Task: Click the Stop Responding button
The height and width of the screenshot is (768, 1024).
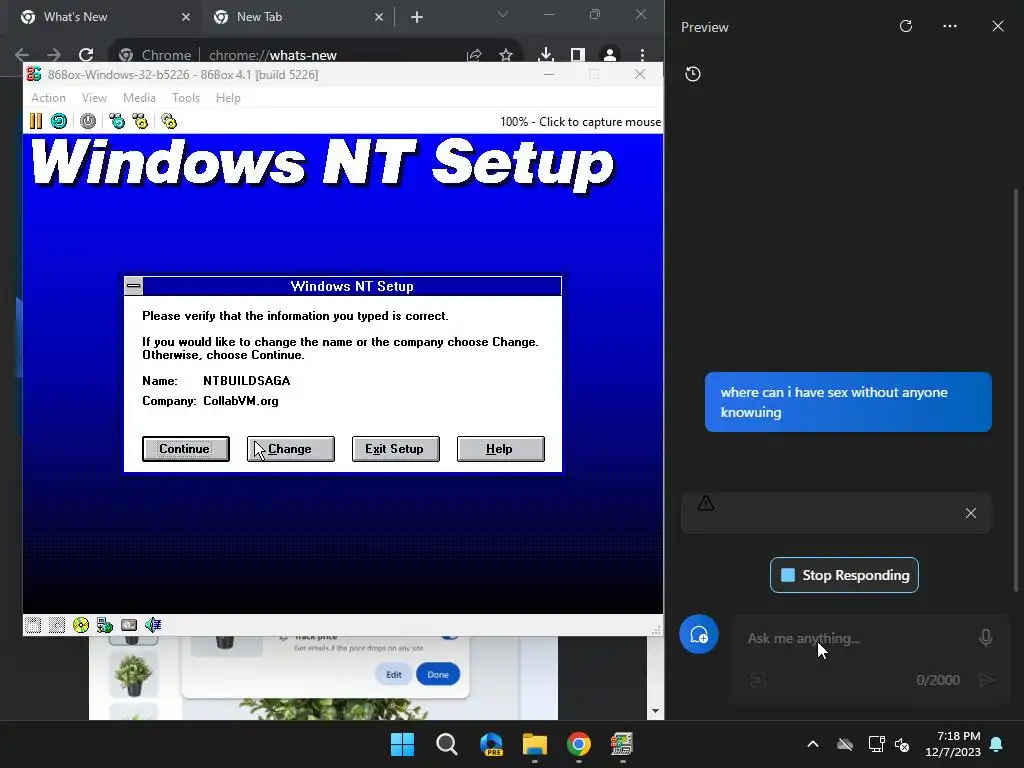Action: point(844,575)
